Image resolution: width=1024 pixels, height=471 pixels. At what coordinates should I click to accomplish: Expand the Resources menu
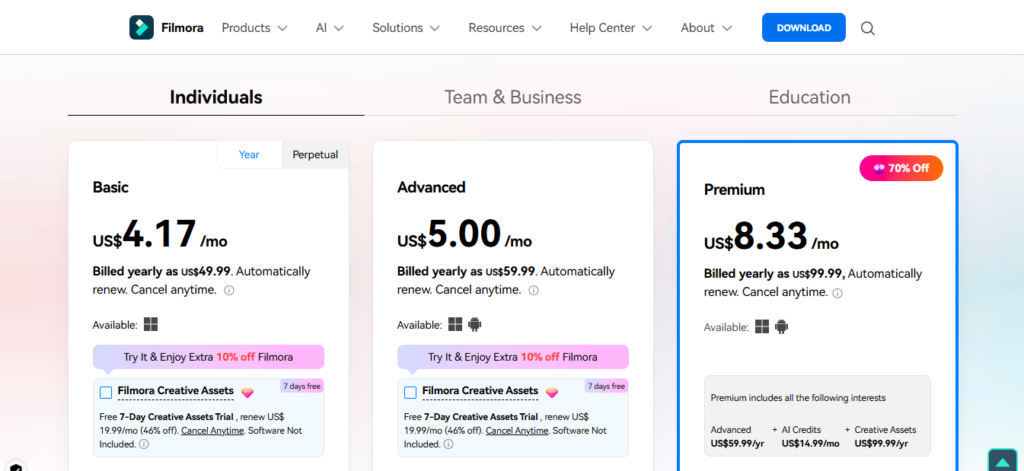pos(505,28)
